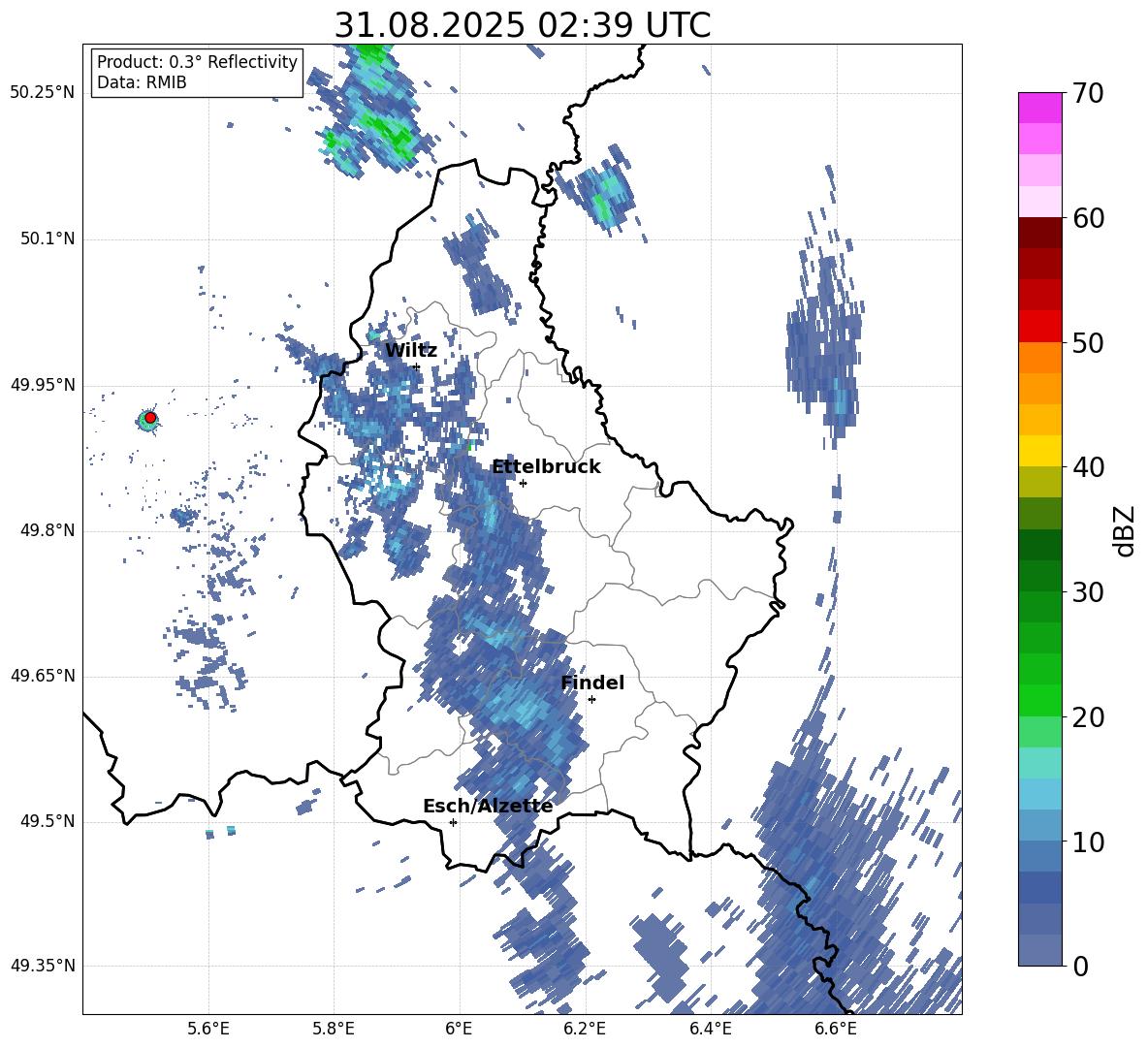This screenshot has width=1148, height=1048.
Task: Click the longitude label 5.6°E
Action: (x=208, y=1029)
